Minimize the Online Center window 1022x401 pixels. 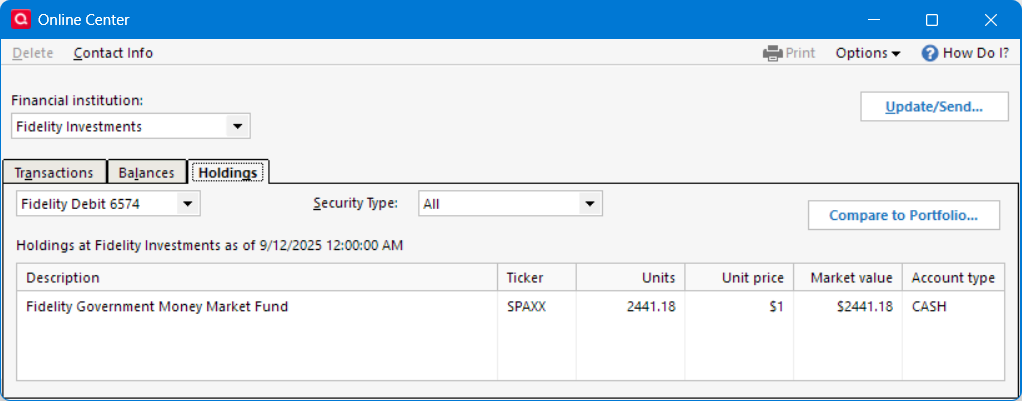[873, 20]
